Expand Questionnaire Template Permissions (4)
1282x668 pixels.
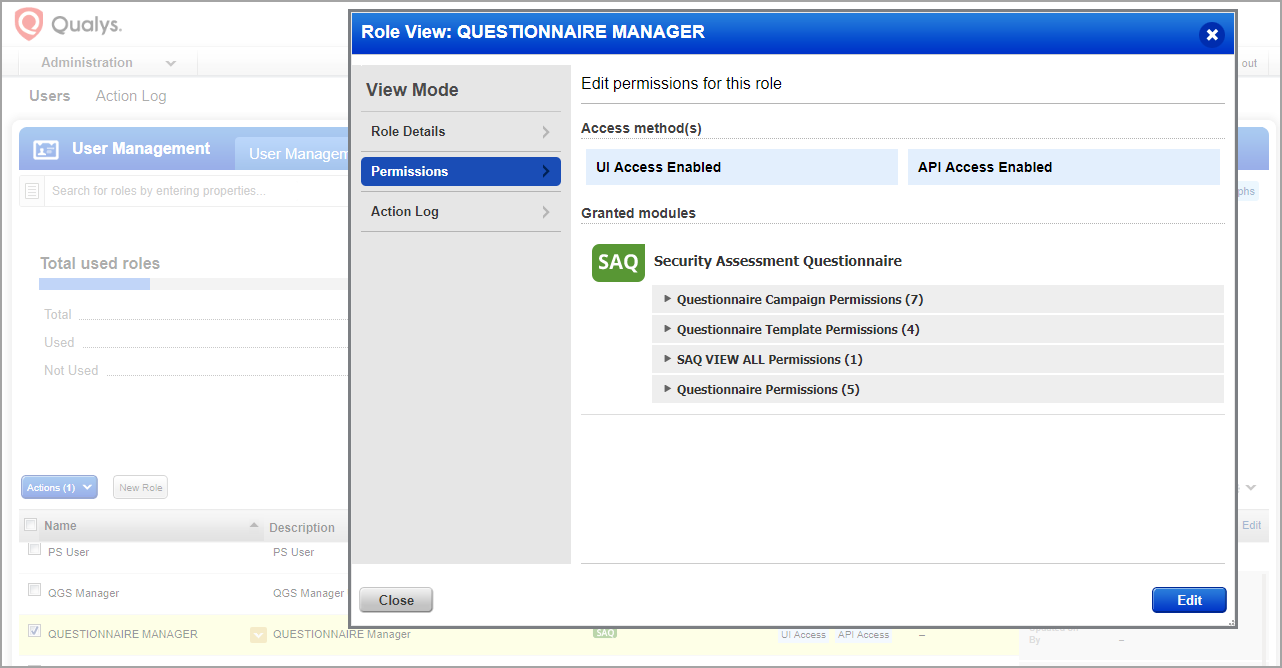coord(938,329)
